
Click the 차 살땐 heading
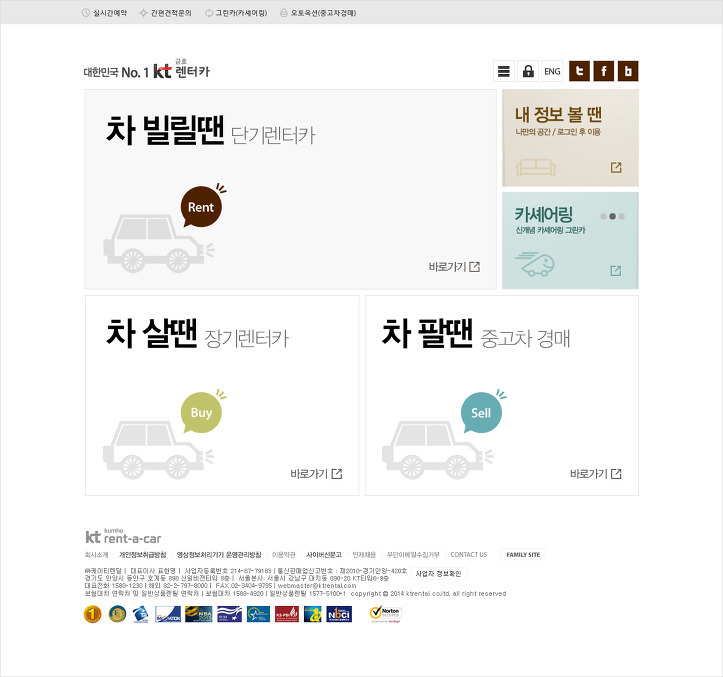(x=152, y=333)
